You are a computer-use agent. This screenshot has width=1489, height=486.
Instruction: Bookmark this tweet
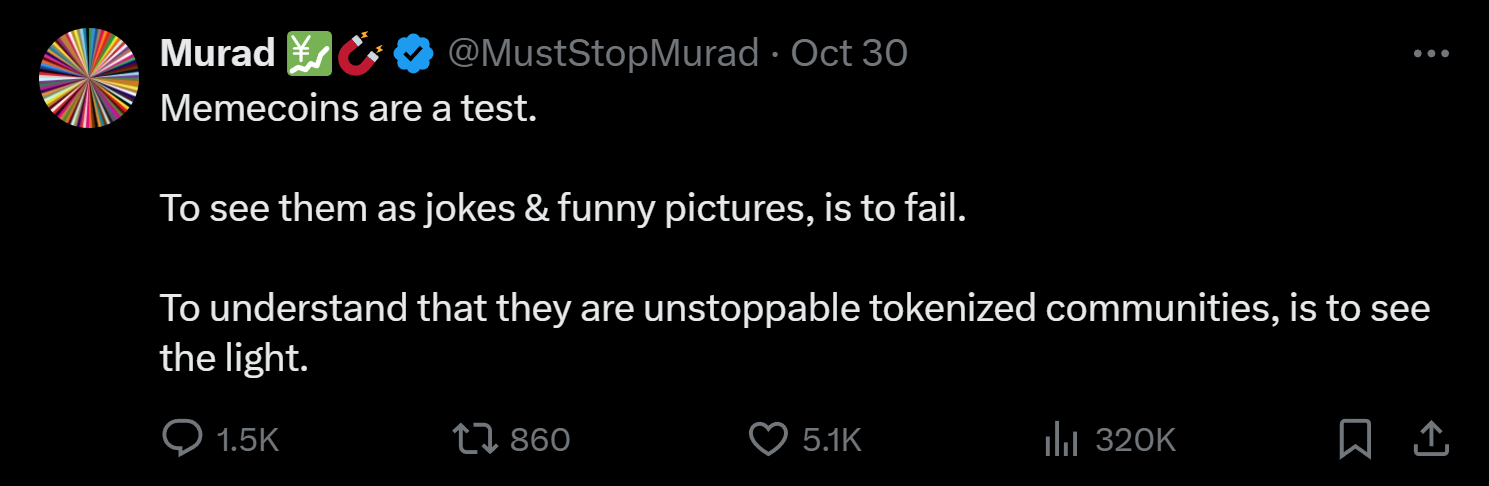1355,438
